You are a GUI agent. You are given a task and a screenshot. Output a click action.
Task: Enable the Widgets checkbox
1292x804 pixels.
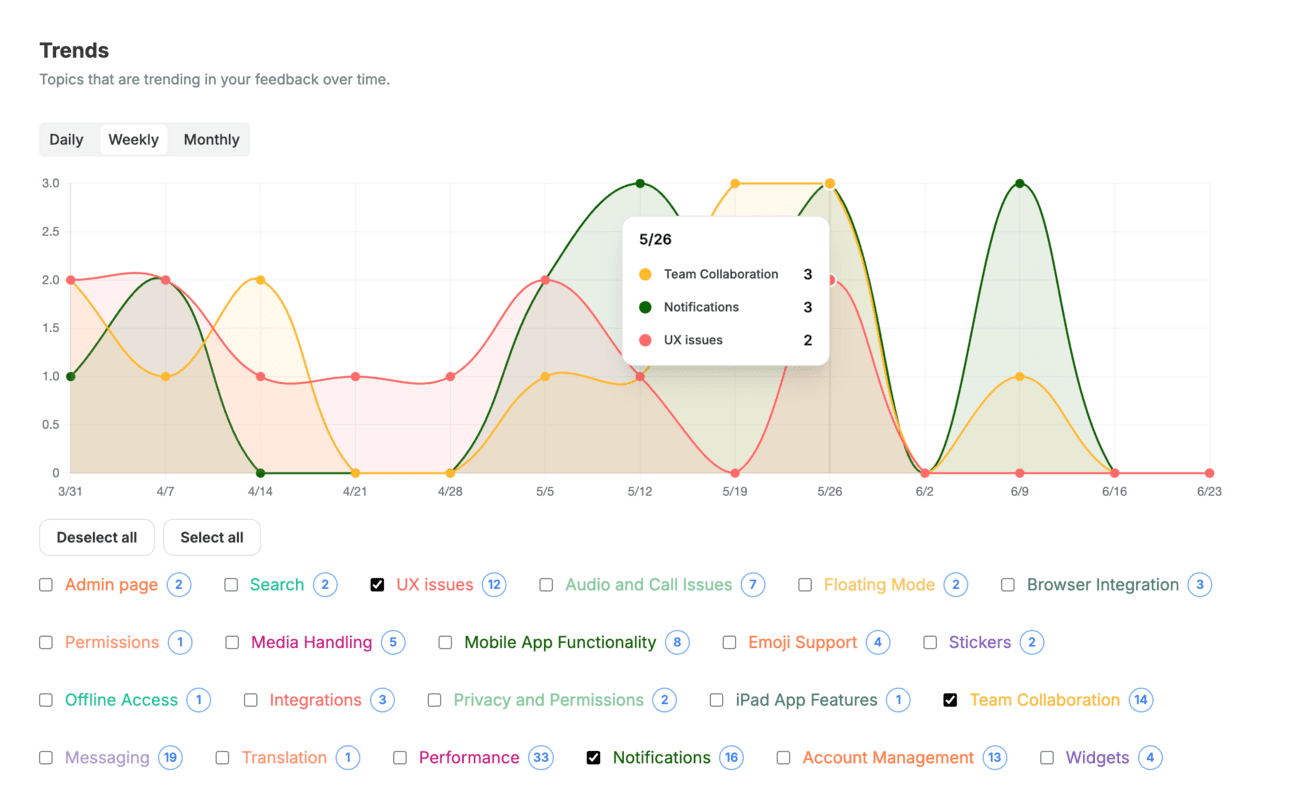(1047, 758)
